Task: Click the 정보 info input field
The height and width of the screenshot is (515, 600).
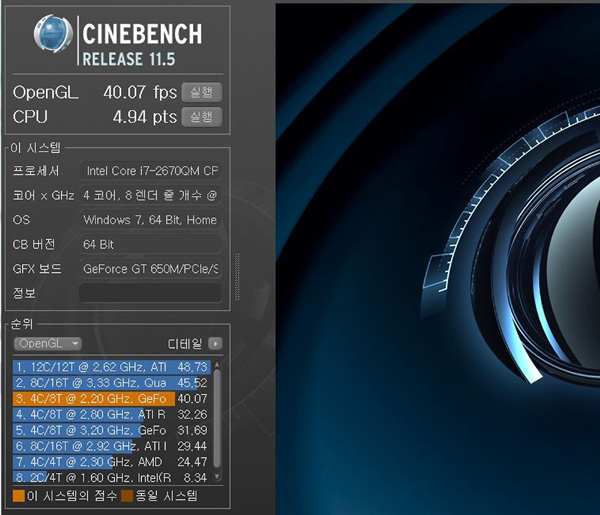Action: 150,293
